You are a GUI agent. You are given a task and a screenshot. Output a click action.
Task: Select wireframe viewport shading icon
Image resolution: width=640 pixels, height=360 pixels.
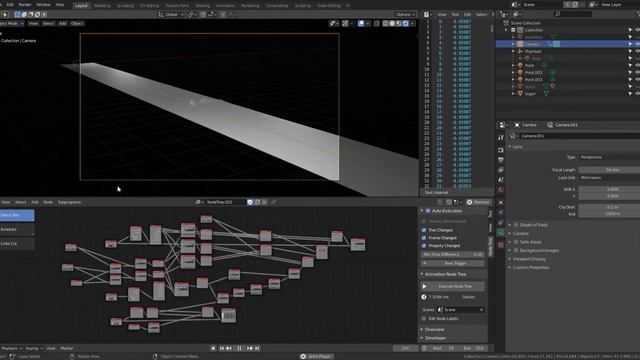click(x=386, y=23)
